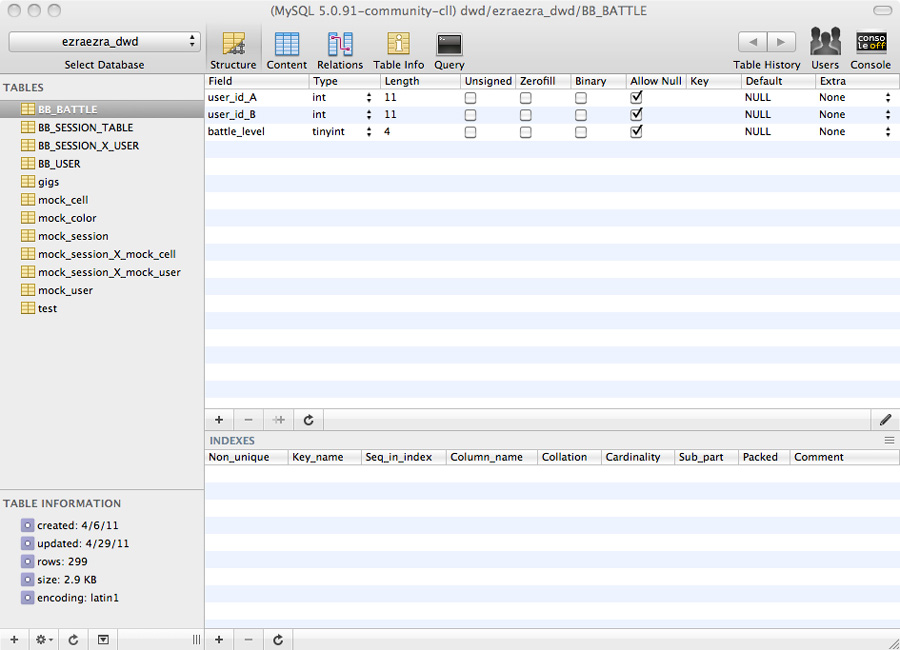Refresh the fields list
The width and height of the screenshot is (900, 650).
click(309, 420)
